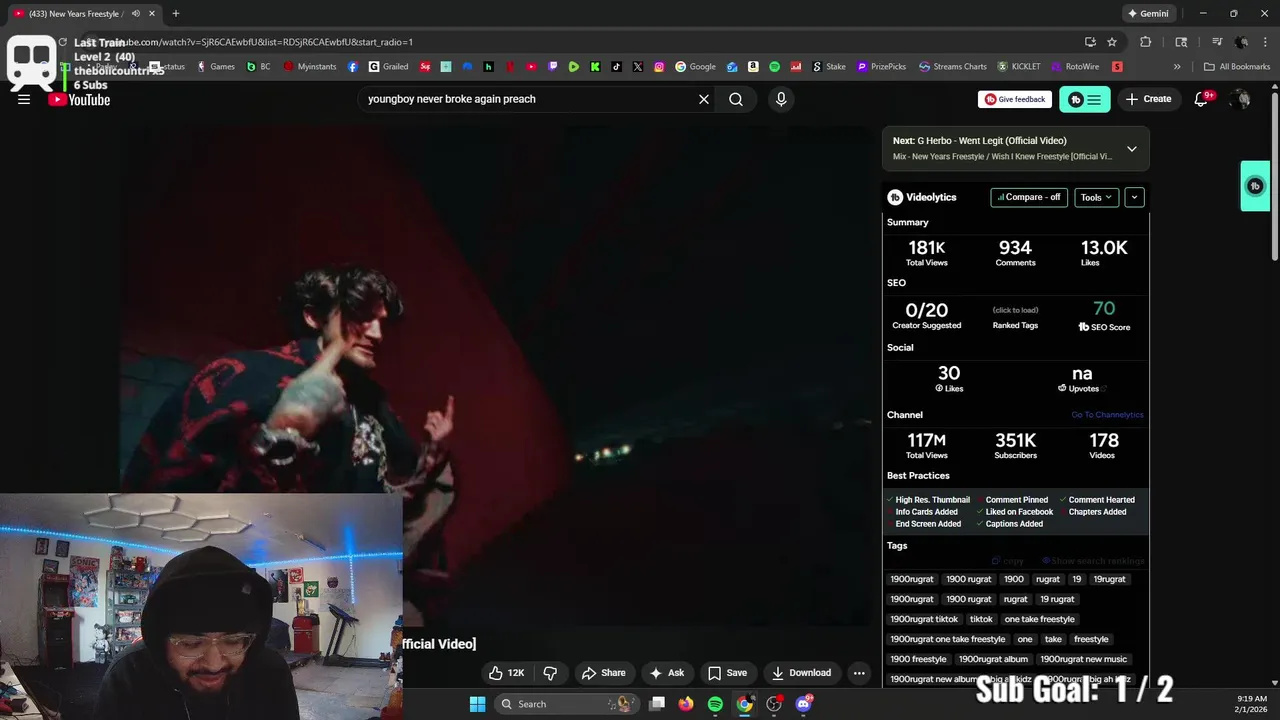
Task: Open Firefox from the taskbar
Action: click(686, 704)
